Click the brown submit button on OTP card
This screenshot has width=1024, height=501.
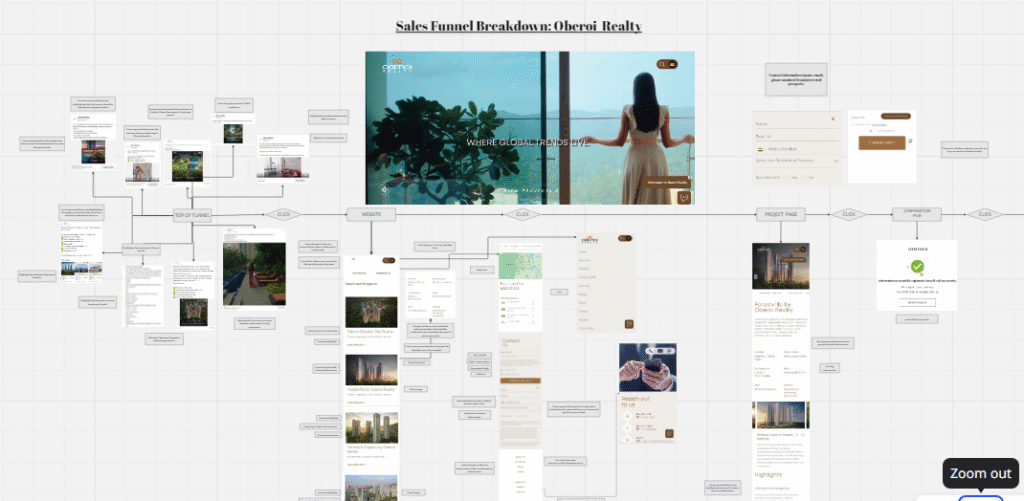point(881,143)
